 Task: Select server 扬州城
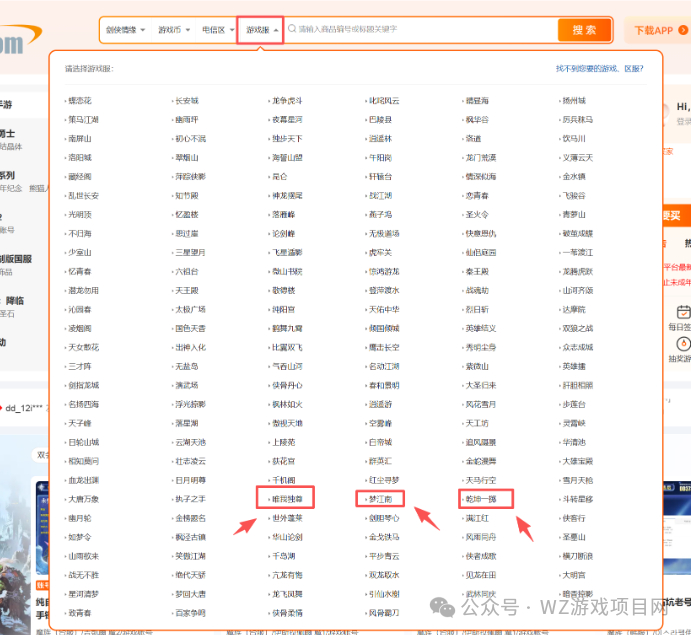[574, 101]
